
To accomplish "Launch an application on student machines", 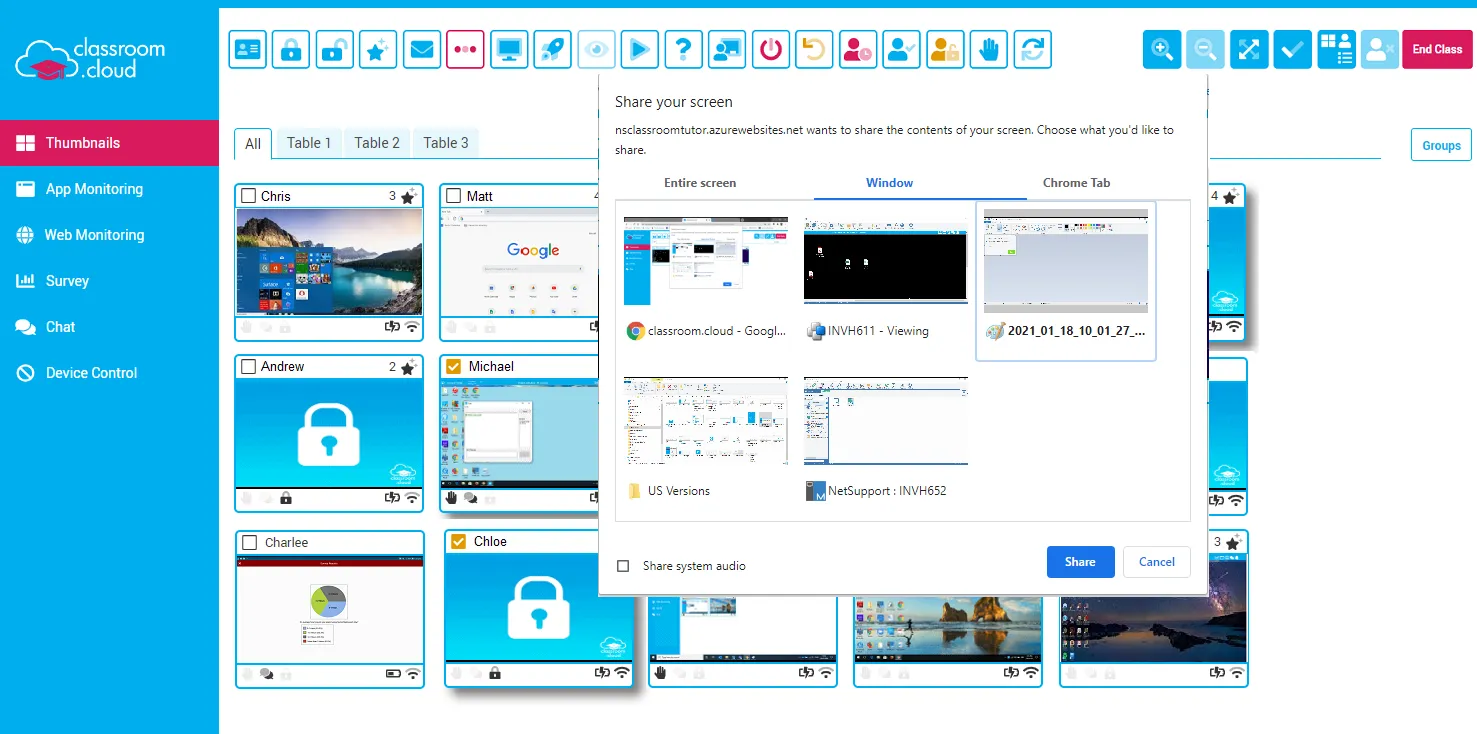I will pos(552,49).
